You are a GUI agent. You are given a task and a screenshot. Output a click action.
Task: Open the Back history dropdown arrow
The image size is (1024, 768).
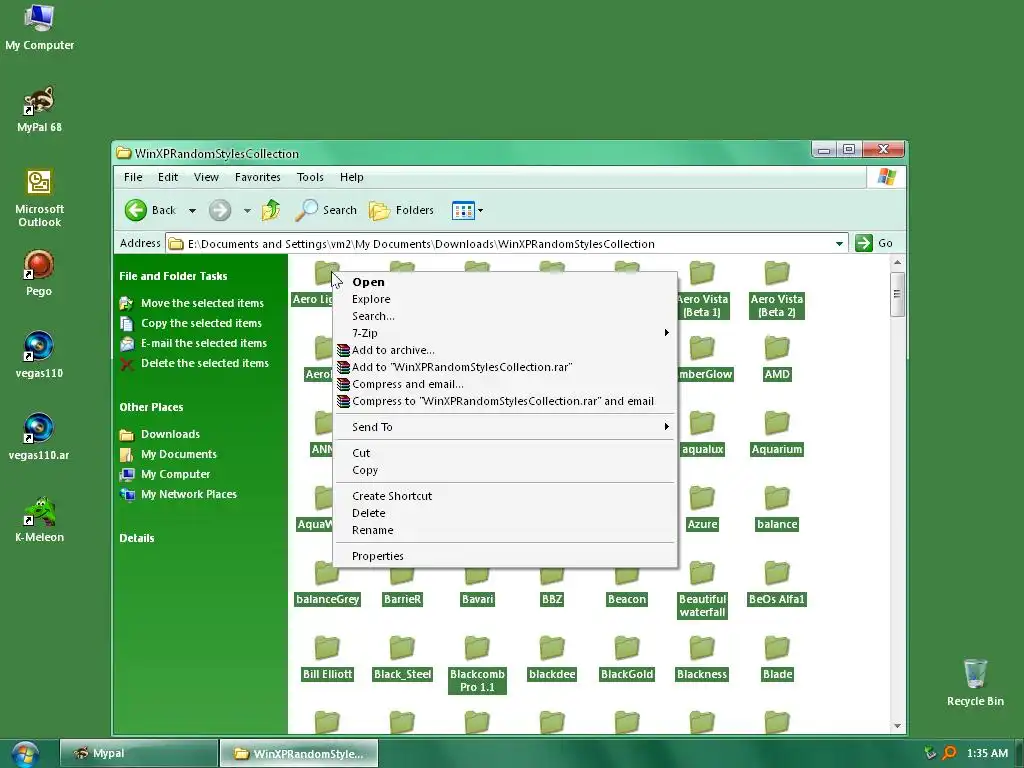[x=192, y=211]
